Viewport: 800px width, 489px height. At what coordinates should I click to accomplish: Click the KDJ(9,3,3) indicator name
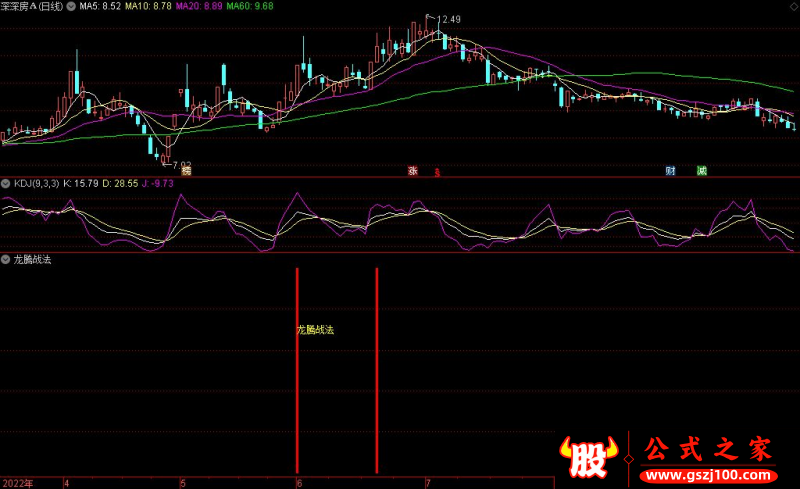coord(36,184)
